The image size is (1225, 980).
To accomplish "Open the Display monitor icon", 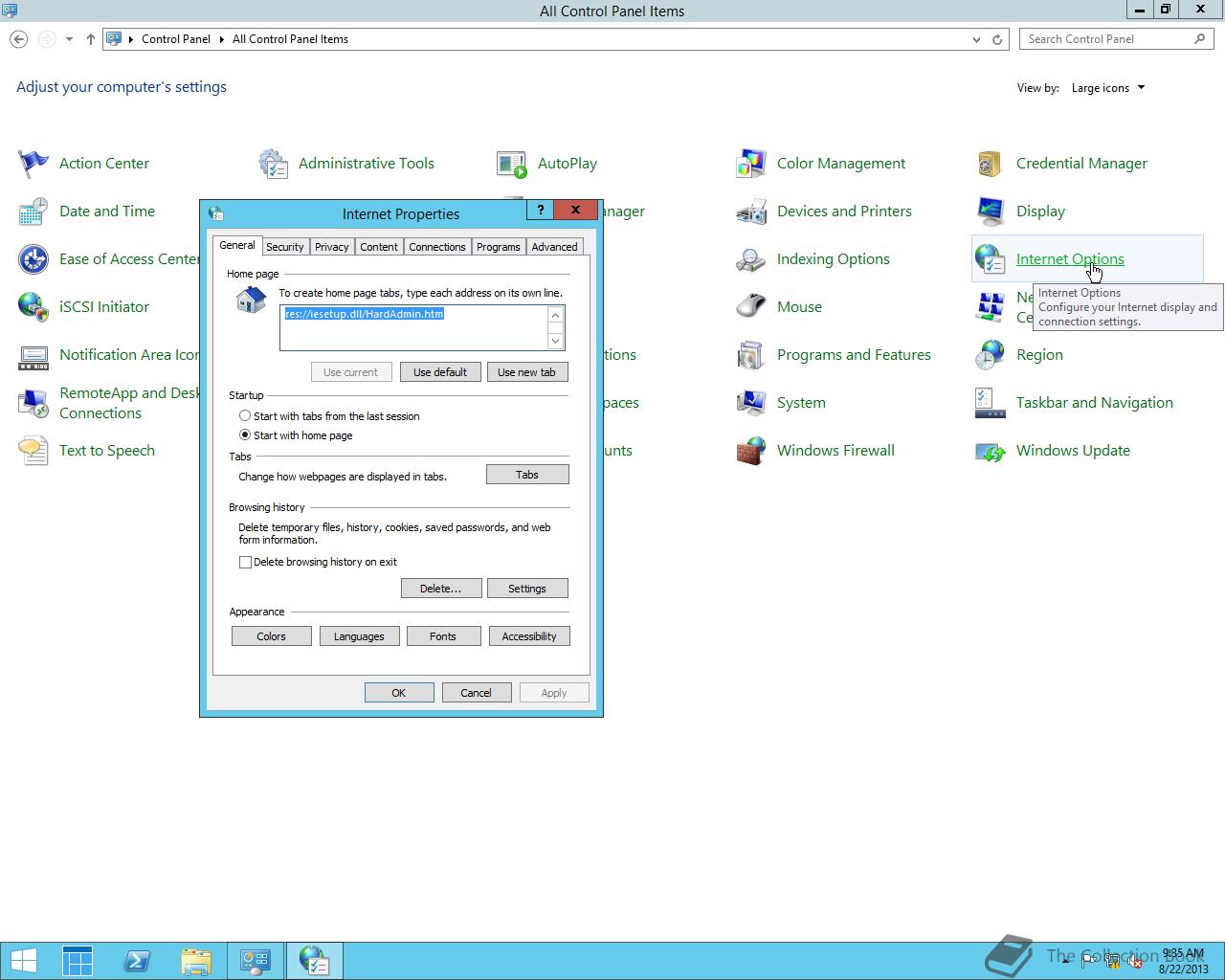I will [991, 212].
